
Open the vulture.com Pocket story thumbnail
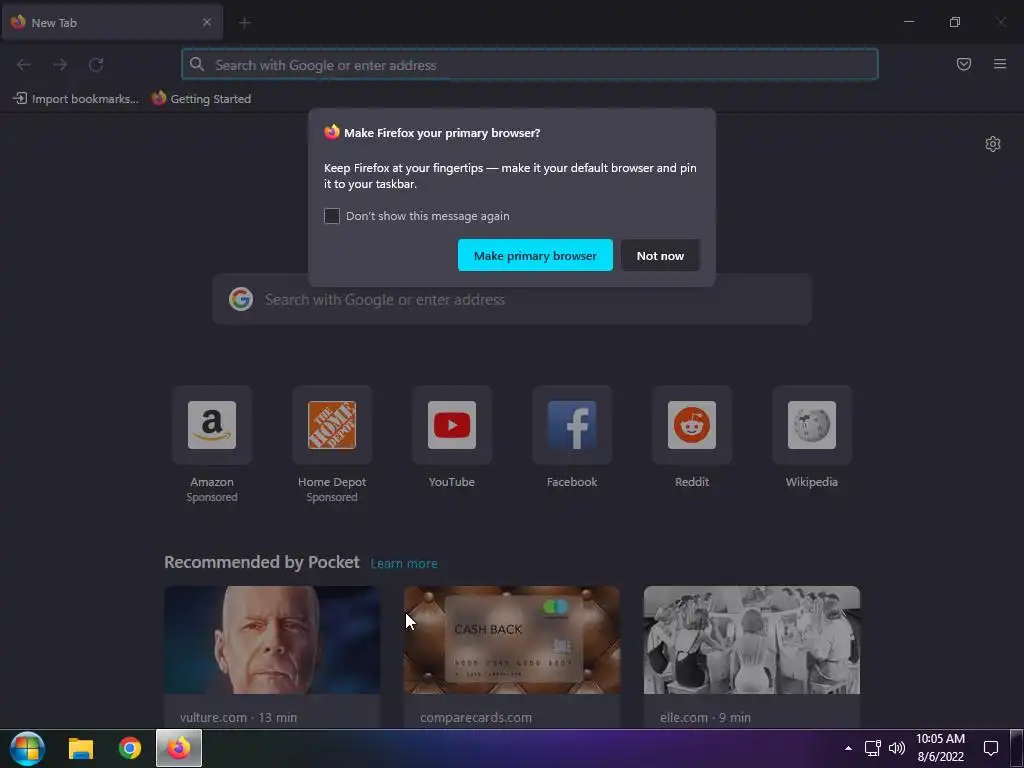tap(272, 640)
